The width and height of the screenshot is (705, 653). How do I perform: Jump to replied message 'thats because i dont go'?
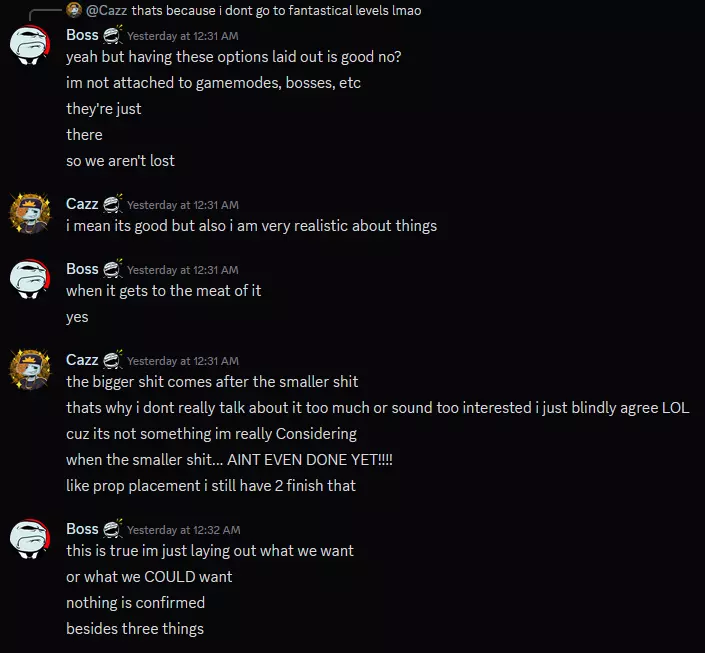[276, 10]
